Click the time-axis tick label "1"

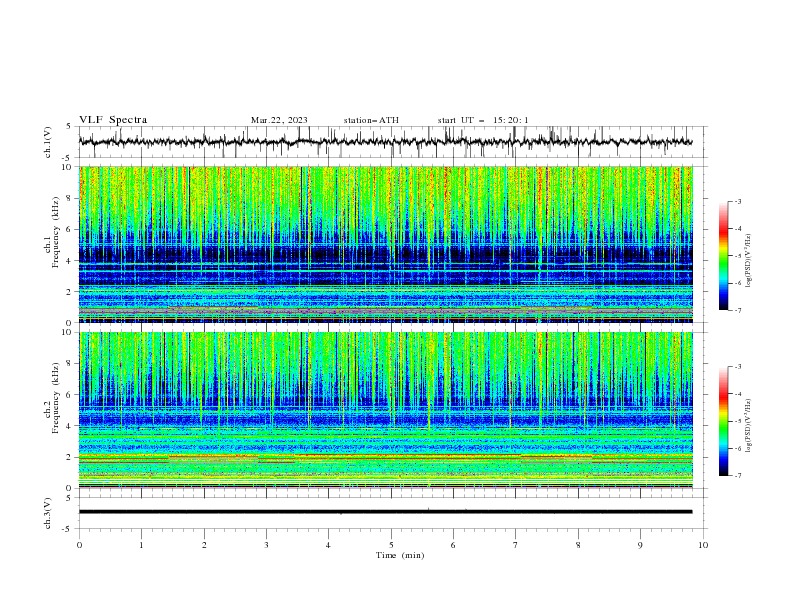[141, 545]
